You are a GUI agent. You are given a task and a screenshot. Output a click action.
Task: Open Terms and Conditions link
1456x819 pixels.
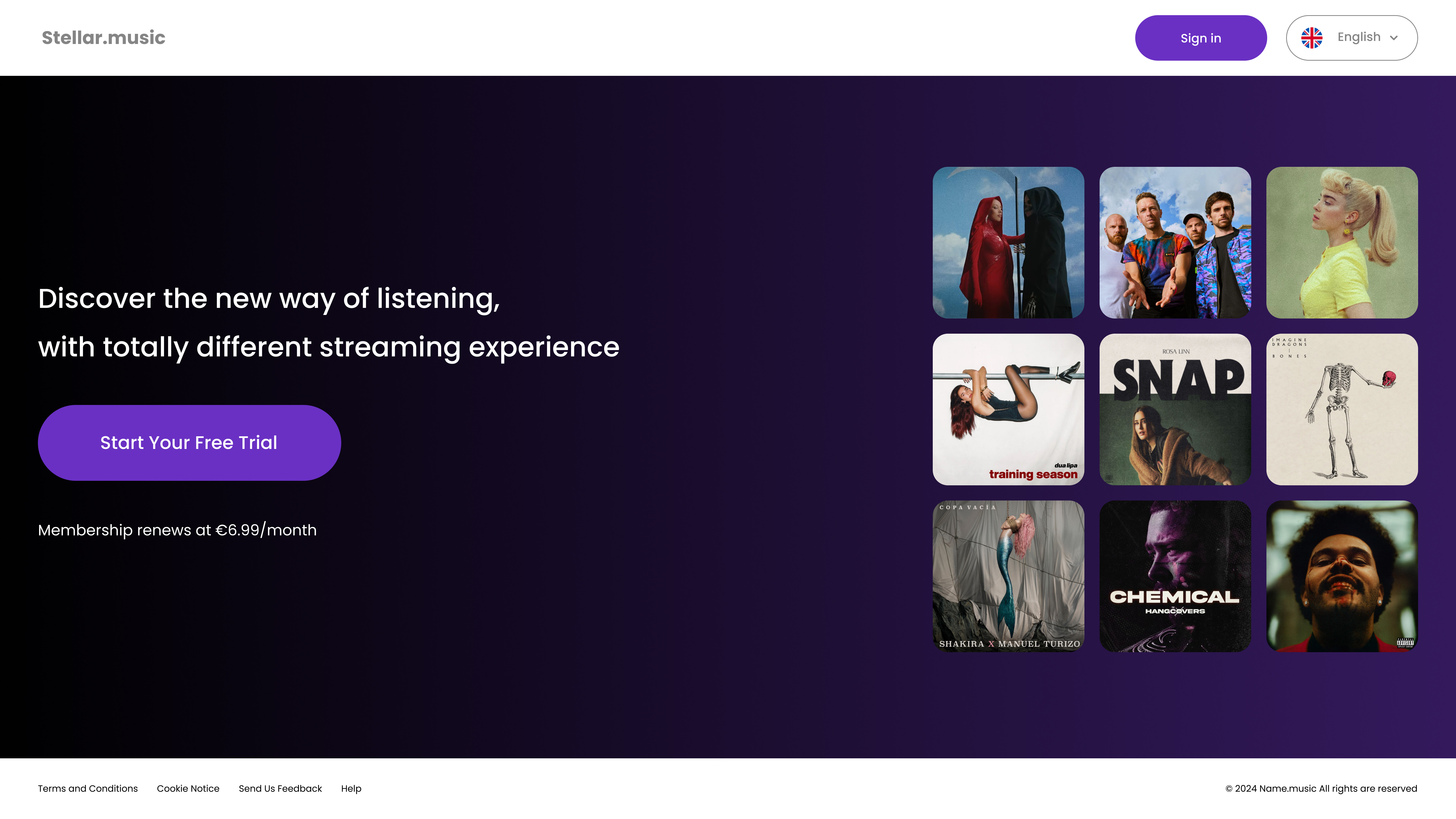tap(88, 788)
